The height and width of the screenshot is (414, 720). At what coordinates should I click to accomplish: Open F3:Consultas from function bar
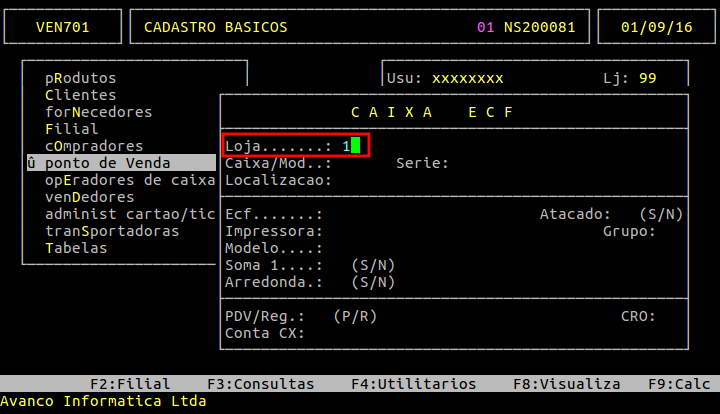coord(260,384)
